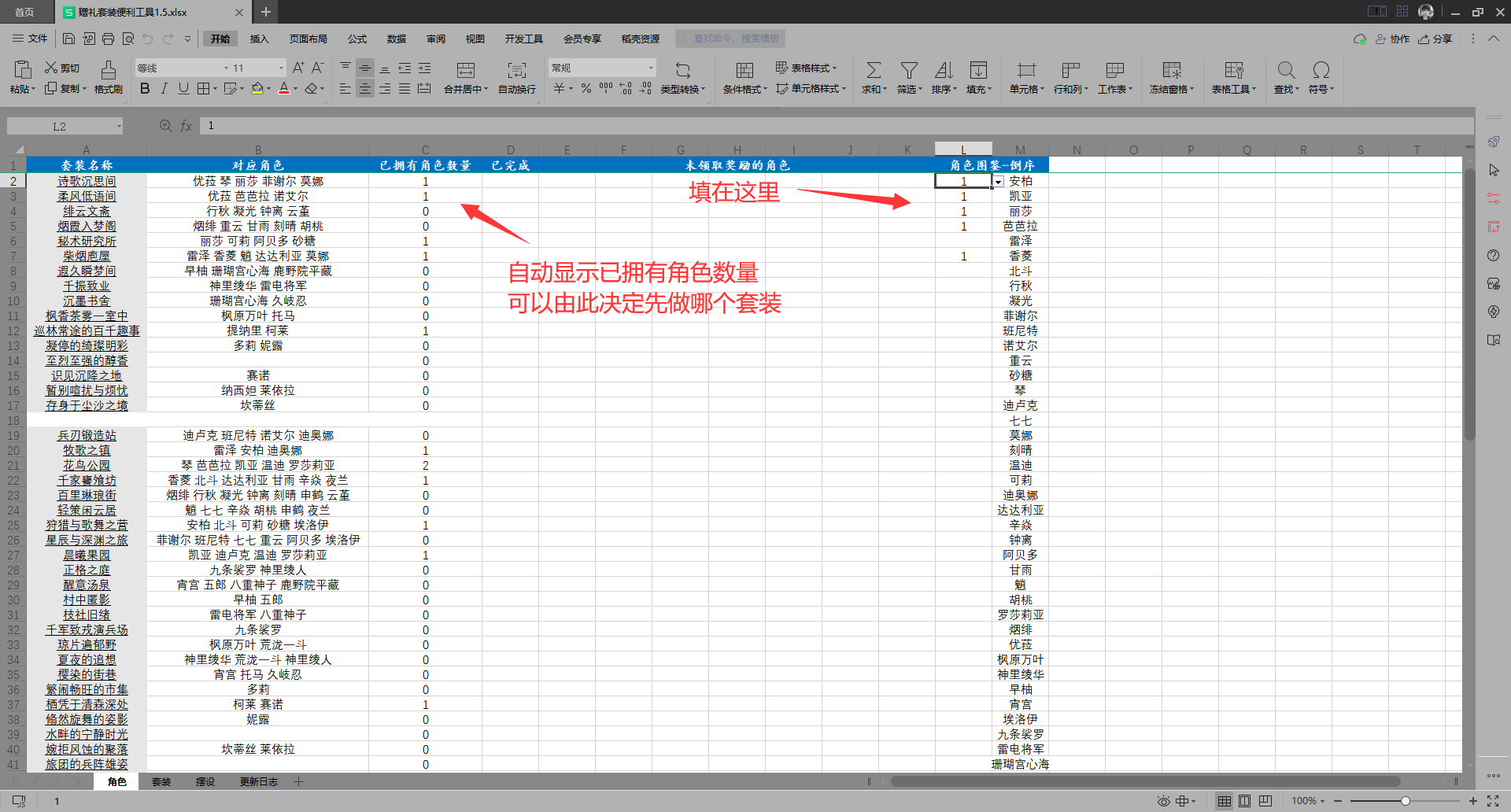
Task: Apply yellow fill color bucket
Action: pos(257,89)
